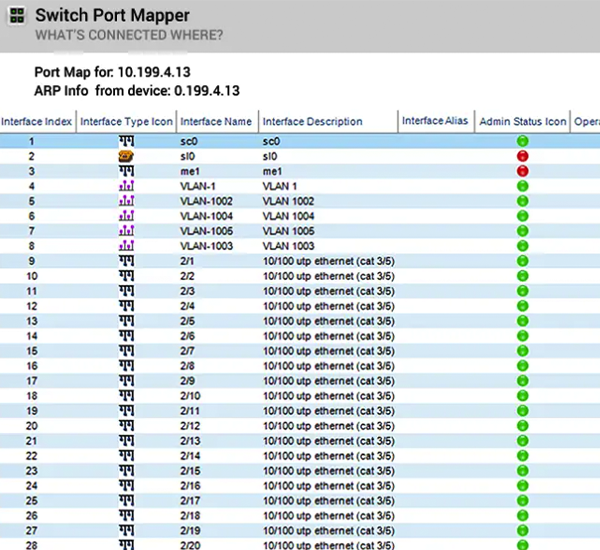Click interface index cell 14

click(32, 336)
